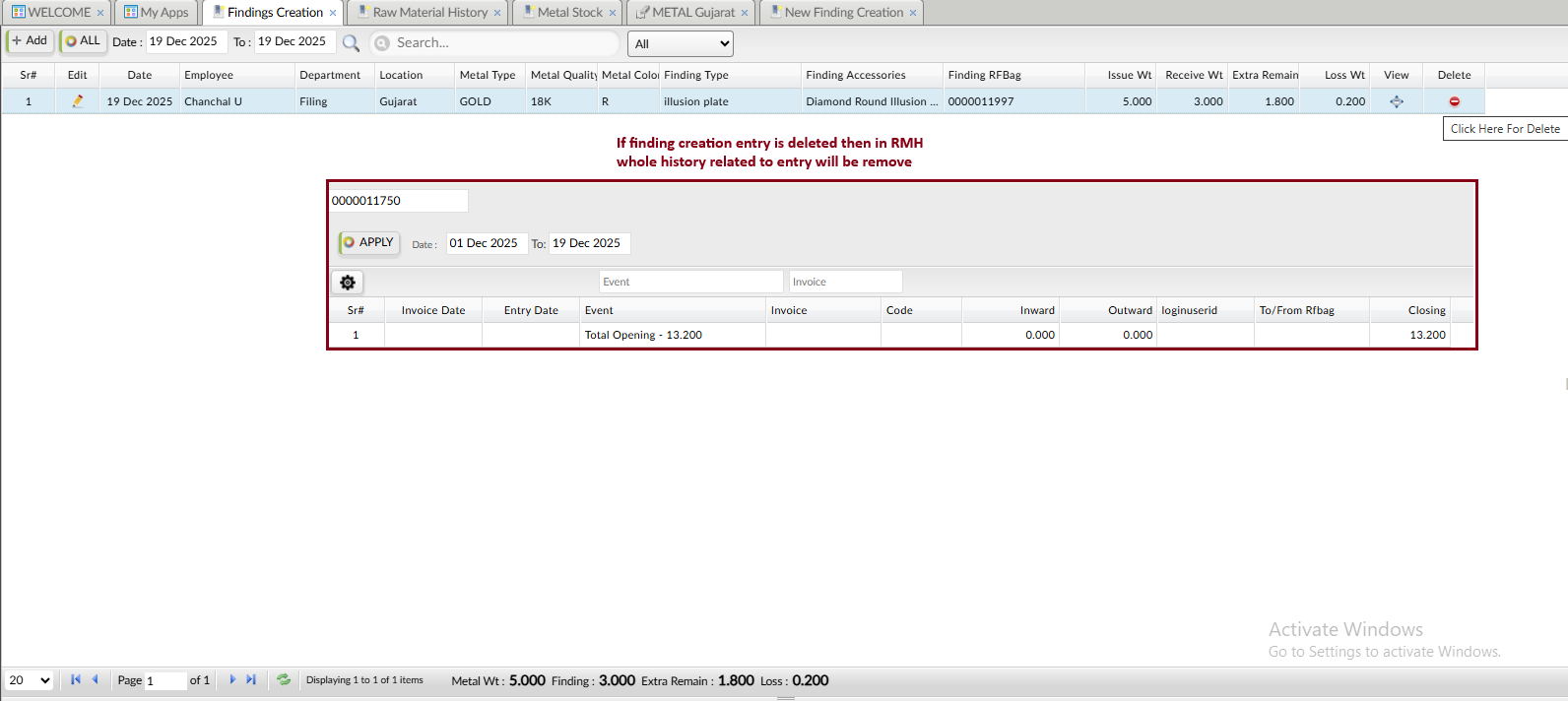Go to the first page with pager icon
This screenshot has width=1568, height=701.
tap(76, 680)
